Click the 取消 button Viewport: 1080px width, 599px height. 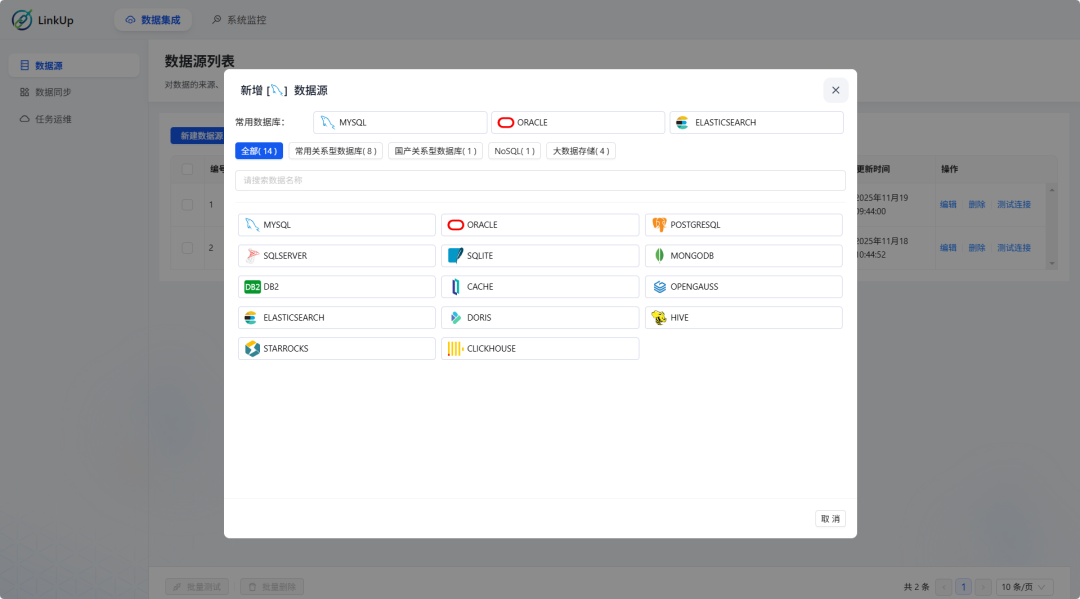point(830,519)
